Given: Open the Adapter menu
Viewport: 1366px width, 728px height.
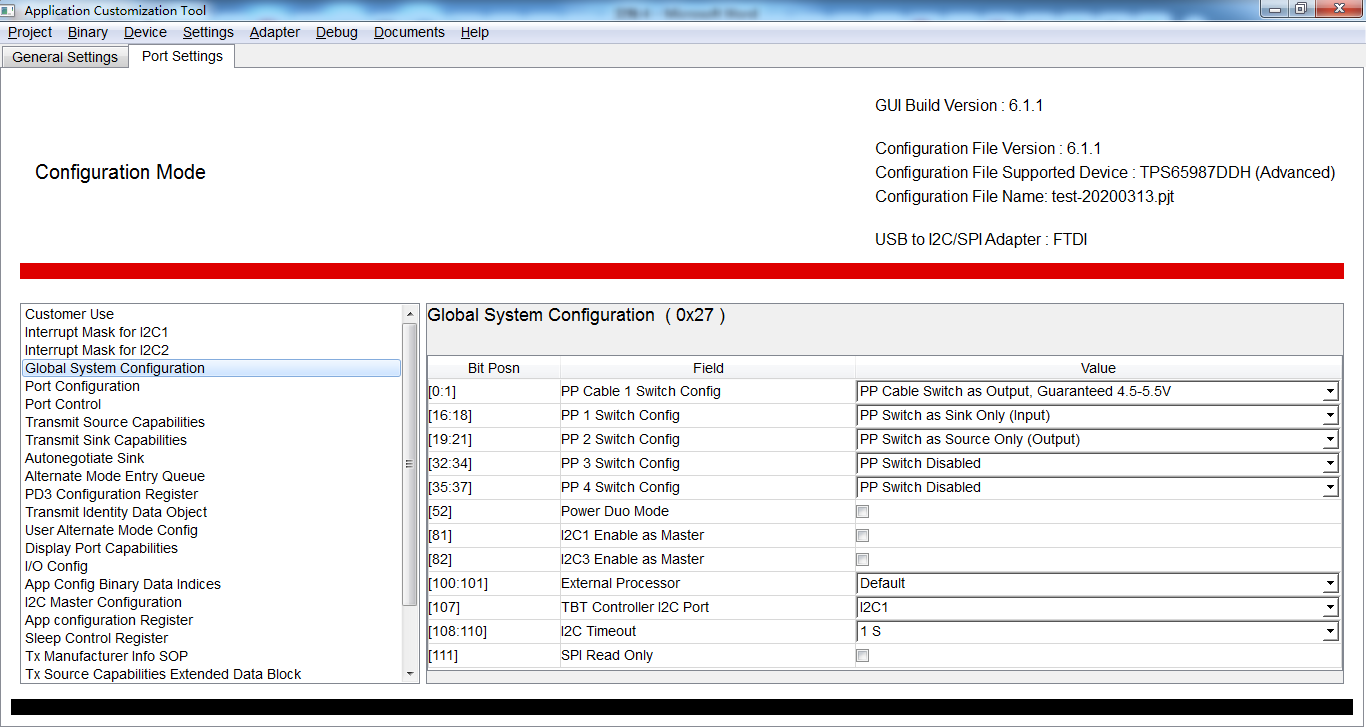Looking at the screenshot, I should pyautogui.click(x=274, y=32).
